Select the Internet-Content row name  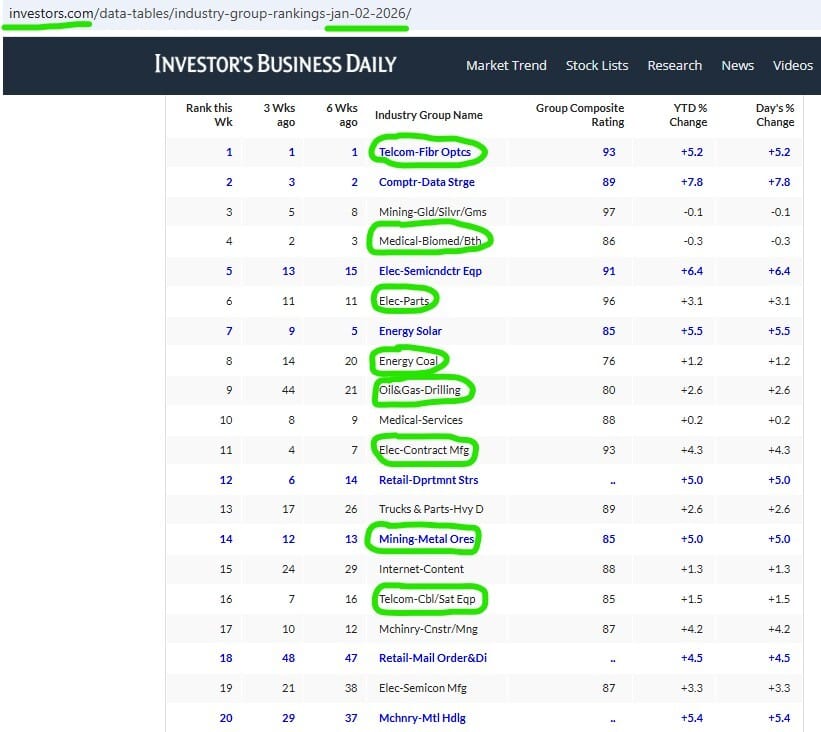click(421, 569)
